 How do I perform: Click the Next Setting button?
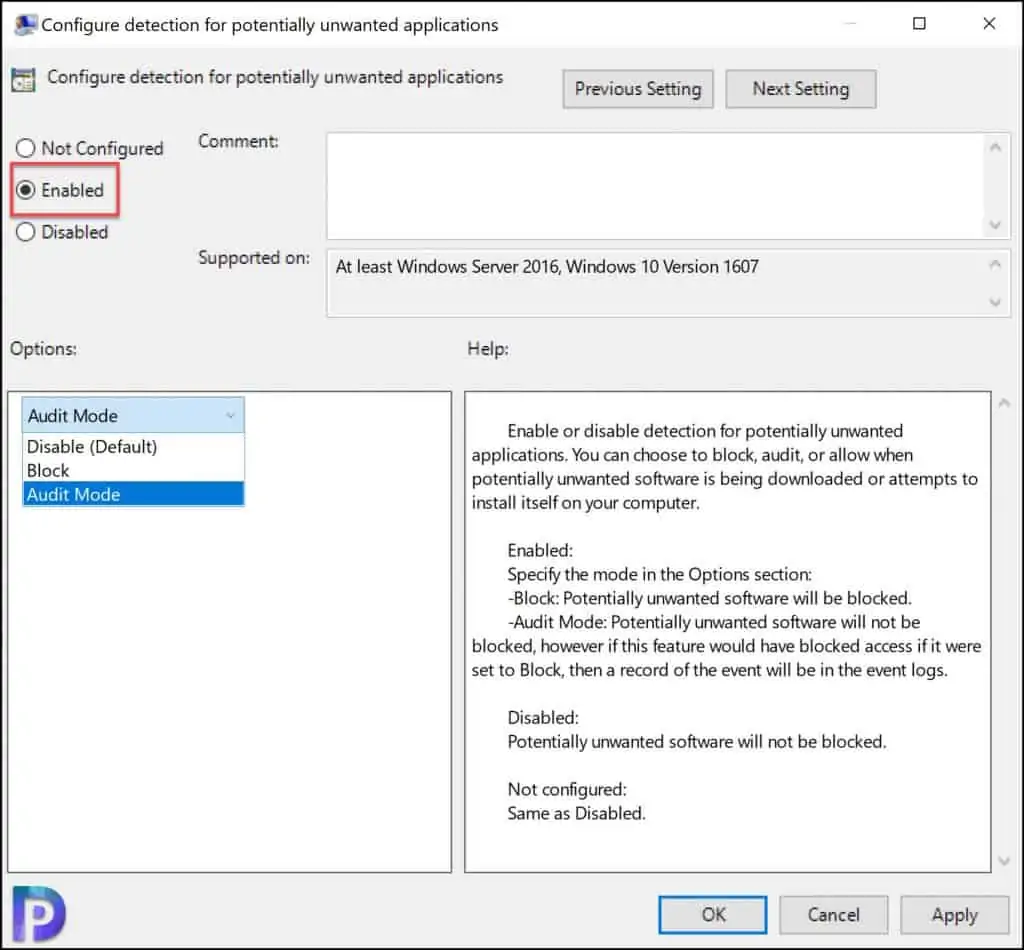pyautogui.click(x=801, y=89)
